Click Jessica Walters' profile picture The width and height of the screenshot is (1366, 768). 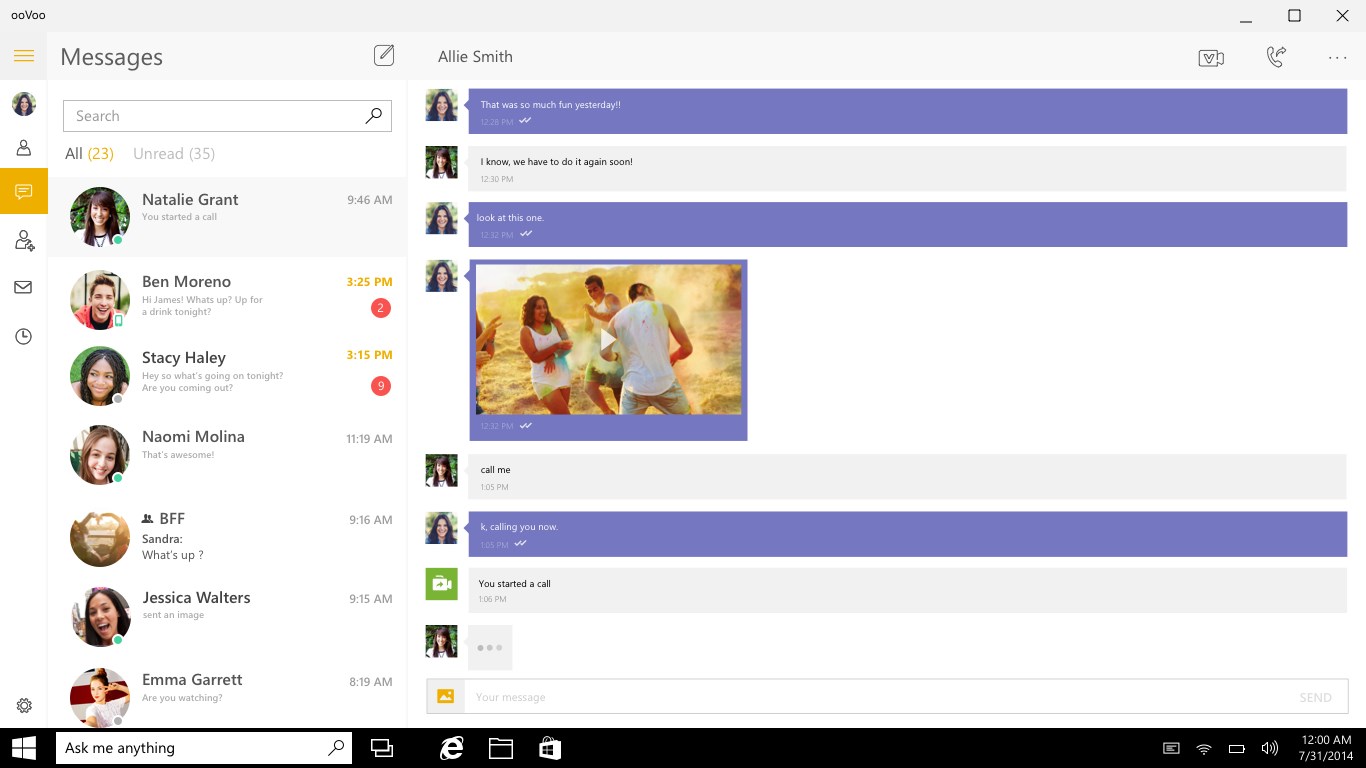(x=100, y=617)
